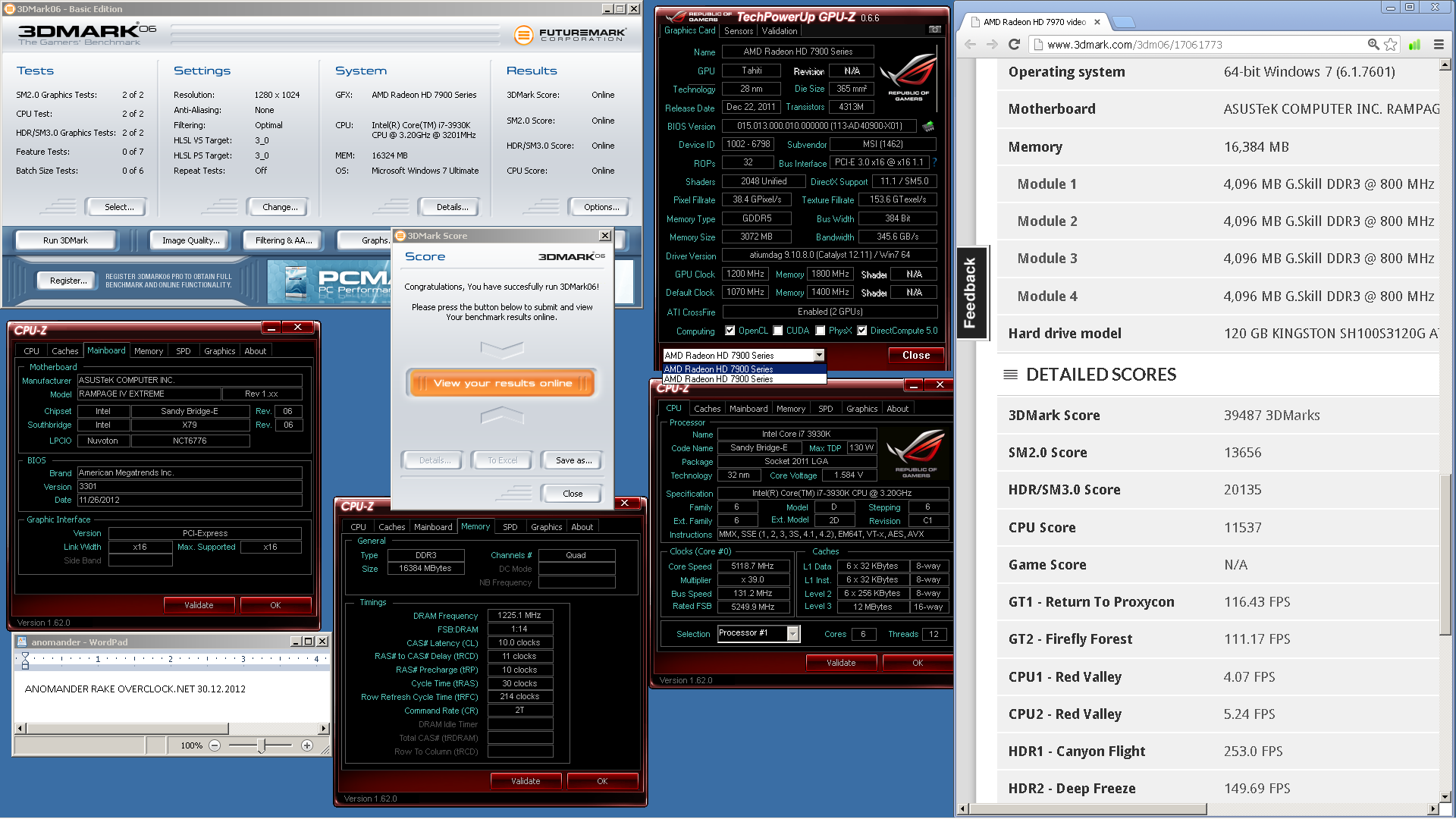Open About tab in CPU-Z Mainboard window
The width and height of the screenshot is (1456, 819).
(x=255, y=351)
